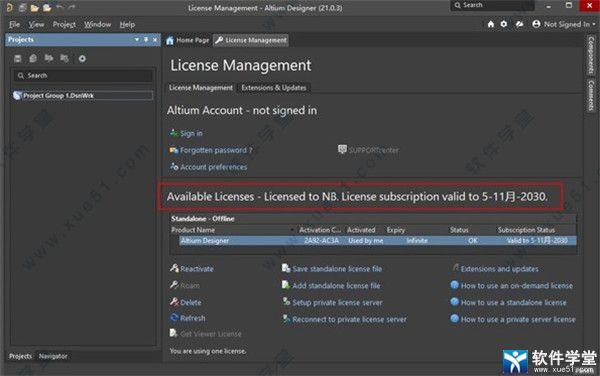
Task: Open the Components side panel tab
Action: pyautogui.click(x=591, y=56)
